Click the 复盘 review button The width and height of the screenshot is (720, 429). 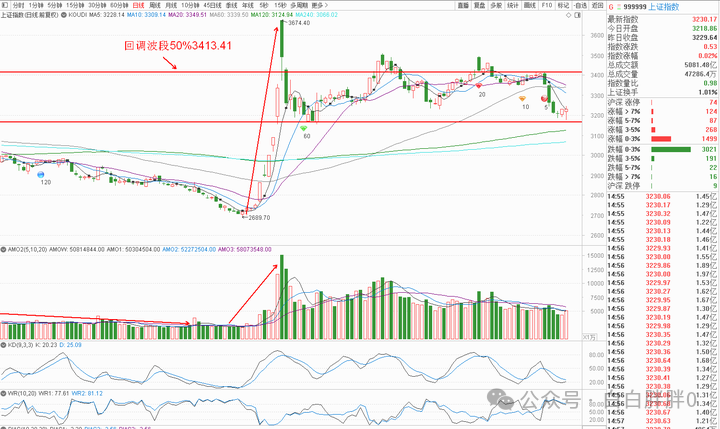(x=480, y=6)
